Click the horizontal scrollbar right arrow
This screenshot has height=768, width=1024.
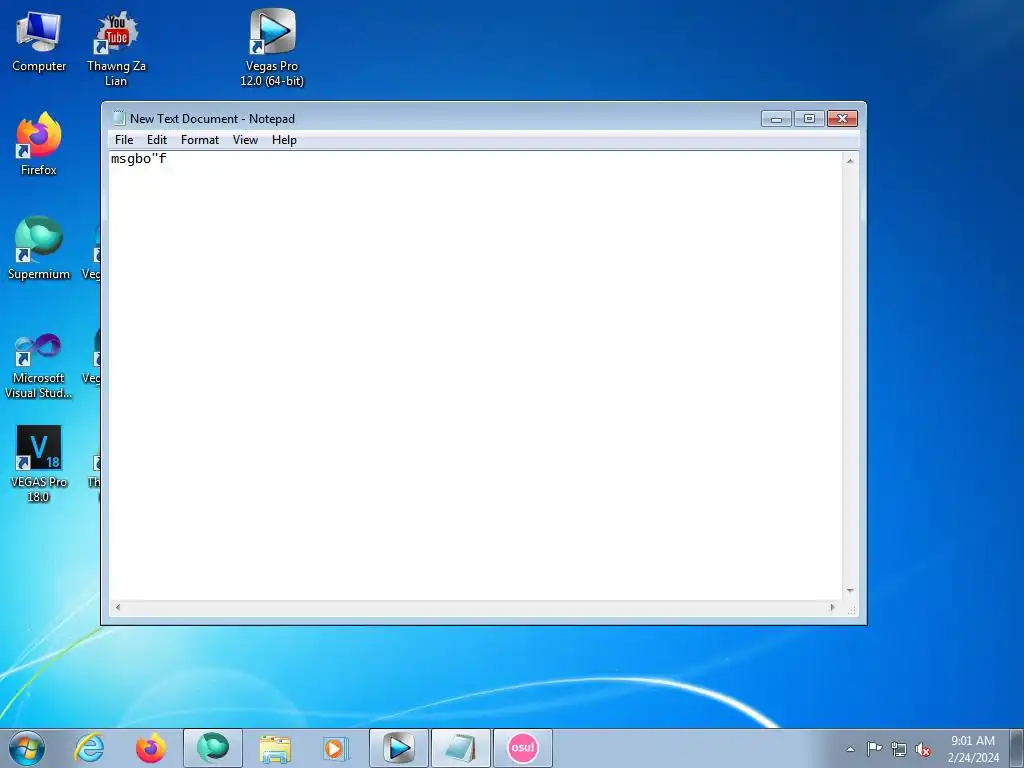[x=832, y=607]
